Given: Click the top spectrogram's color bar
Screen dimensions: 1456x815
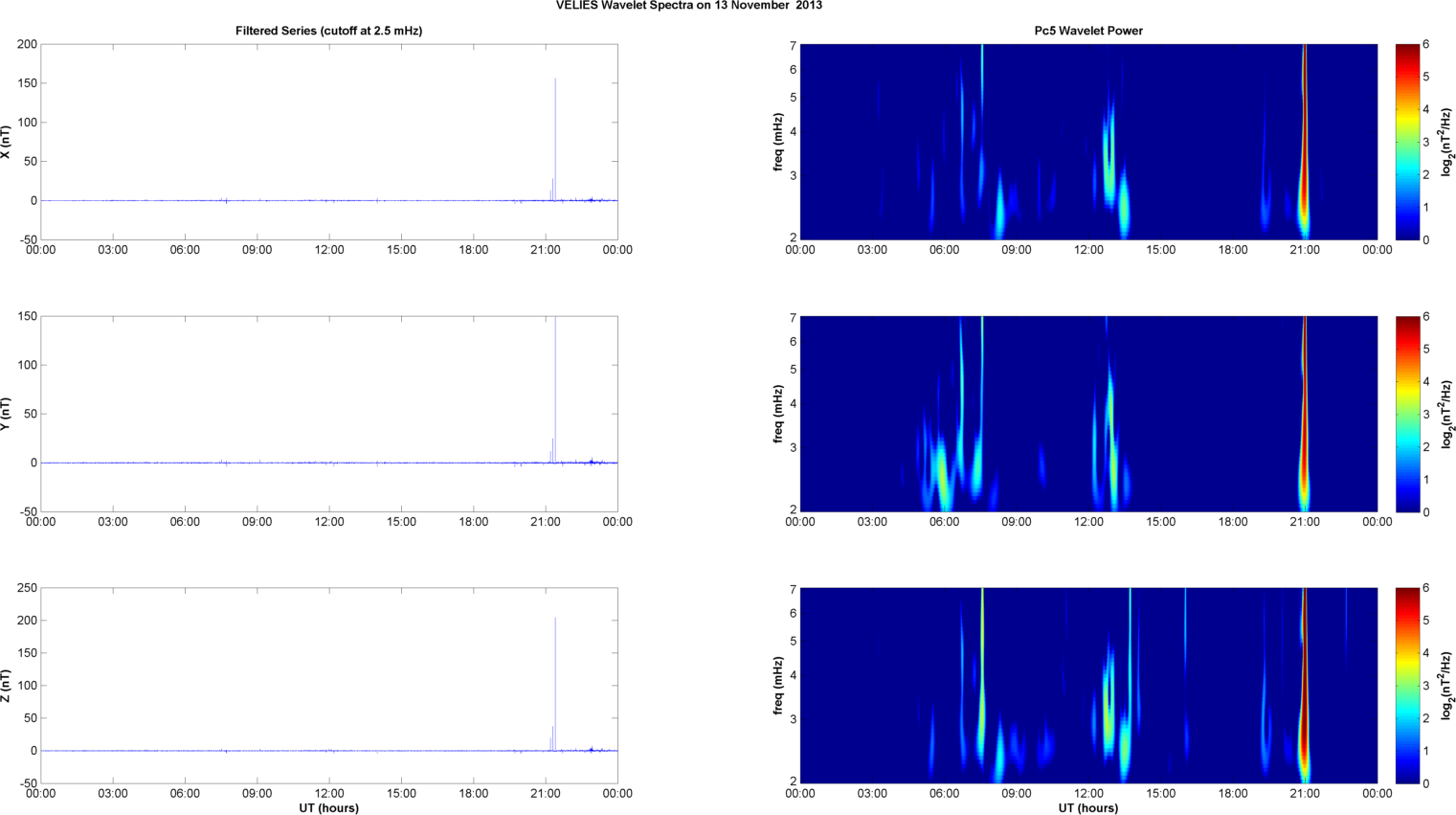Looking at the screenshot, I should pyautogui.click(x=1406, y=142).
